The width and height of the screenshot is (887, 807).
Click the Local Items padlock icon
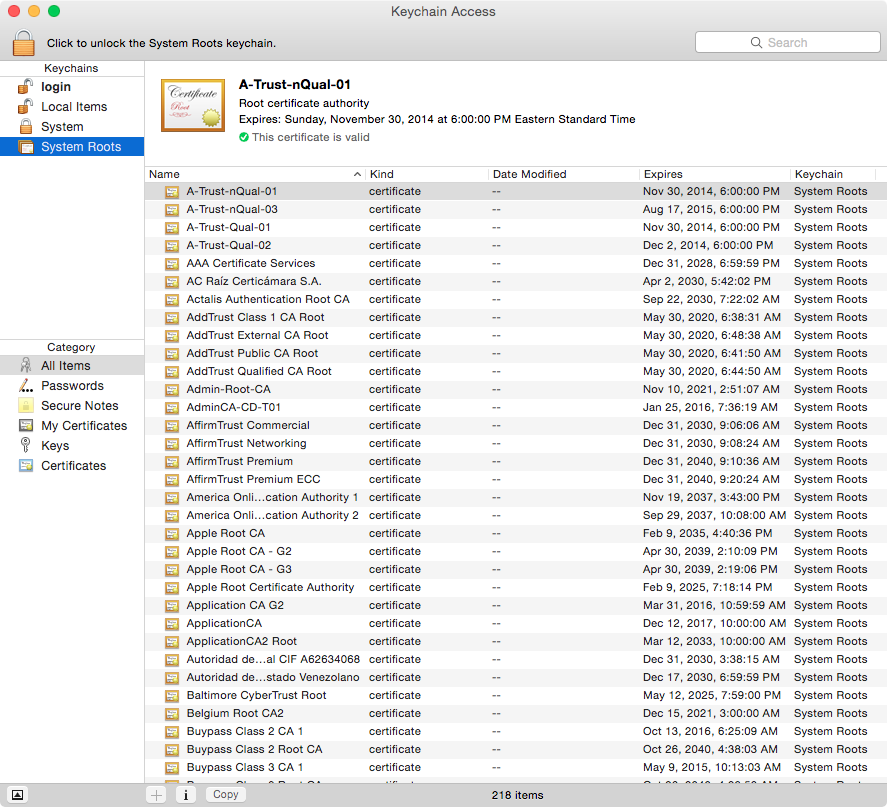point(25,107)
